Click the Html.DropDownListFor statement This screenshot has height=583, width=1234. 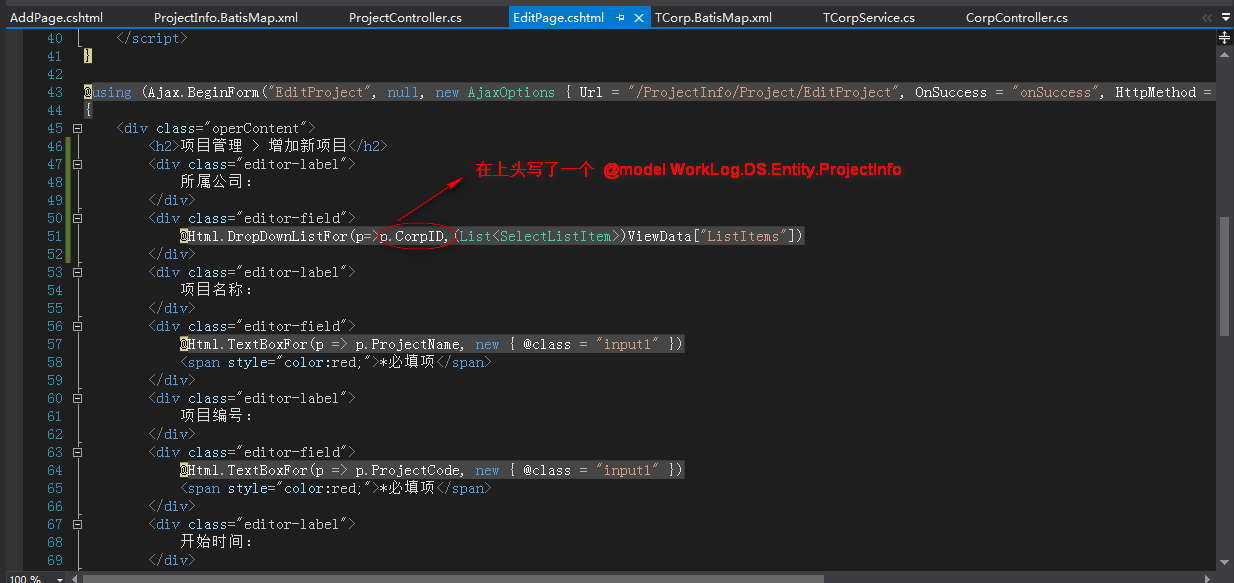pyautogui.click(x=492, y=236)
